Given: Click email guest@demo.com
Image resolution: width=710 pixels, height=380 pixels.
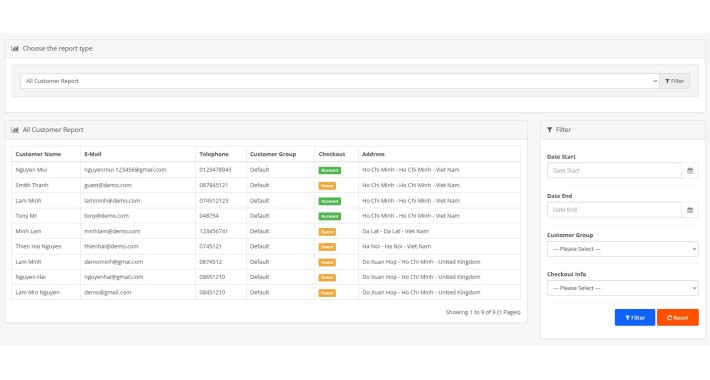Looking at the screenshot, I should (108, 185).
